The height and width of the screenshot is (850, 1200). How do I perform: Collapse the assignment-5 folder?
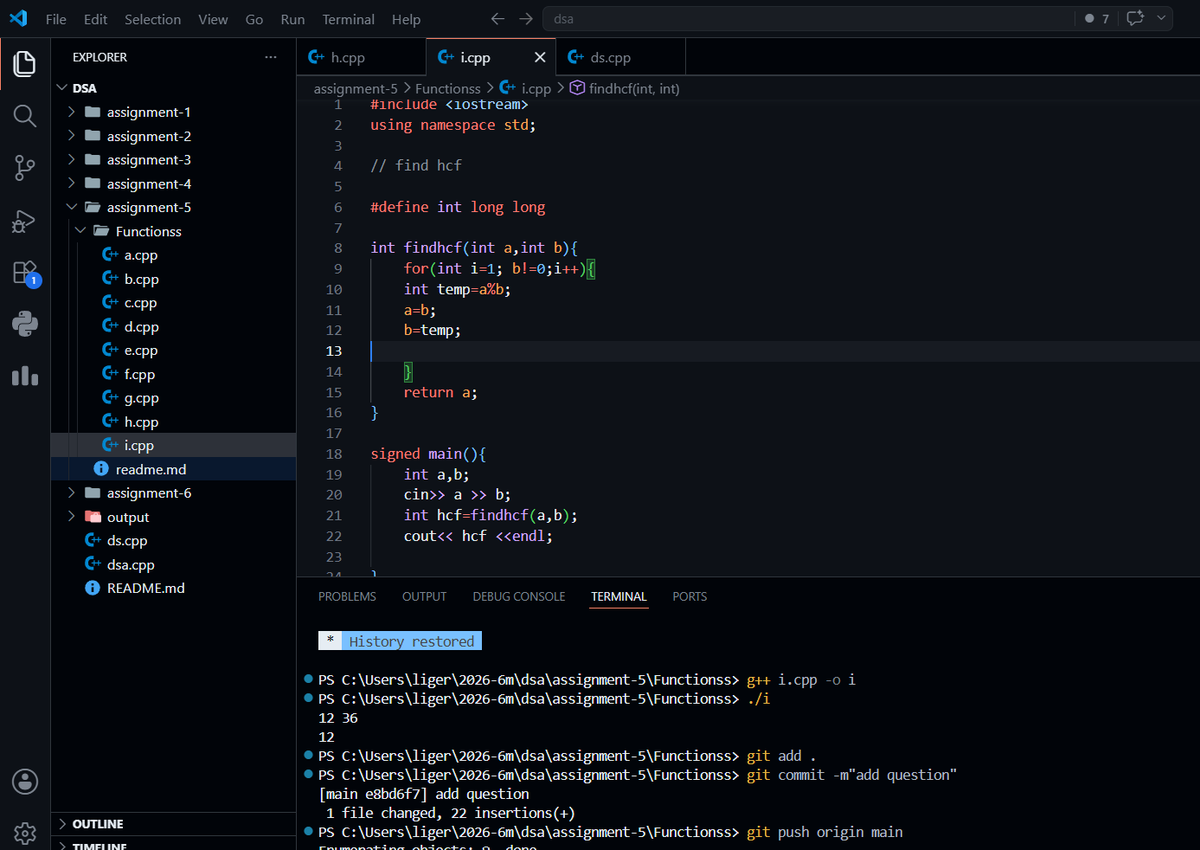click(173, 207)
